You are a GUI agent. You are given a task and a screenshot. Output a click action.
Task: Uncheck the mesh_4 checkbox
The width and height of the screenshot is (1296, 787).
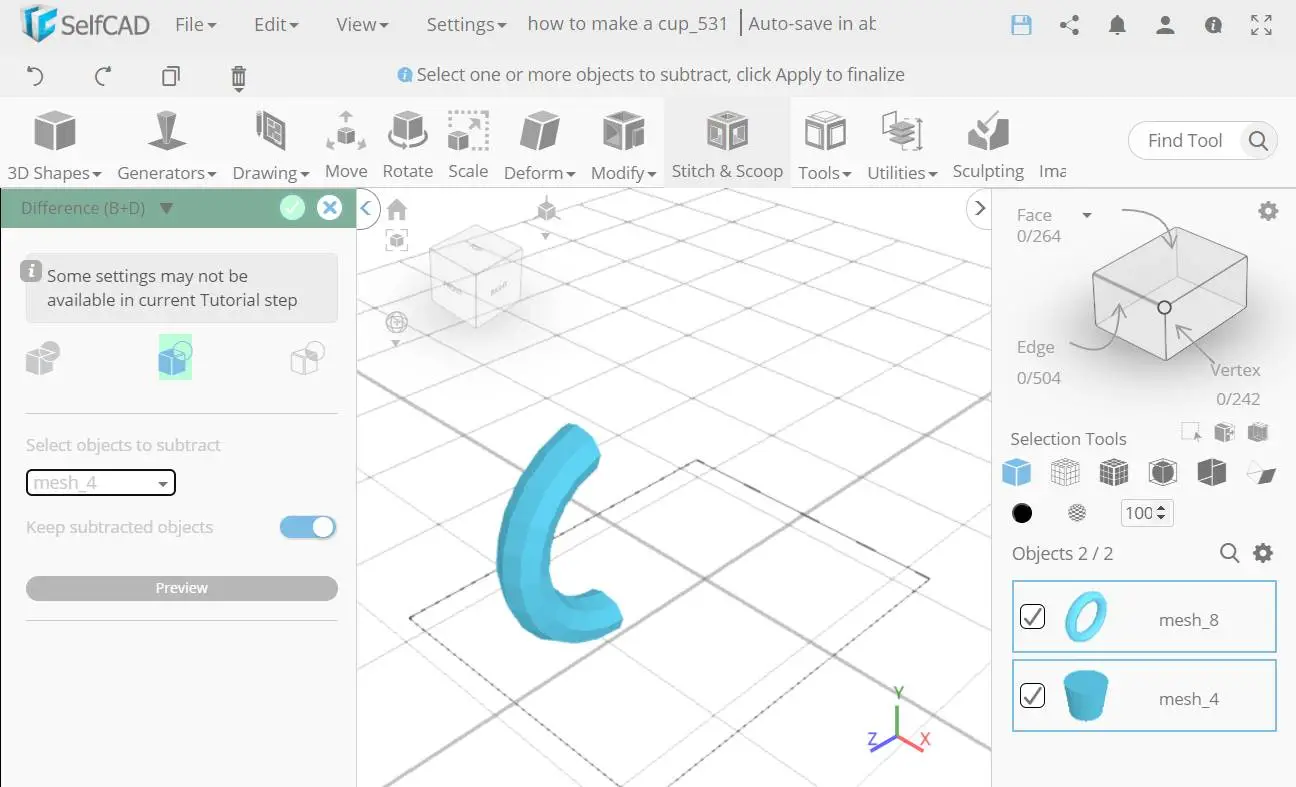point(1032,695)
